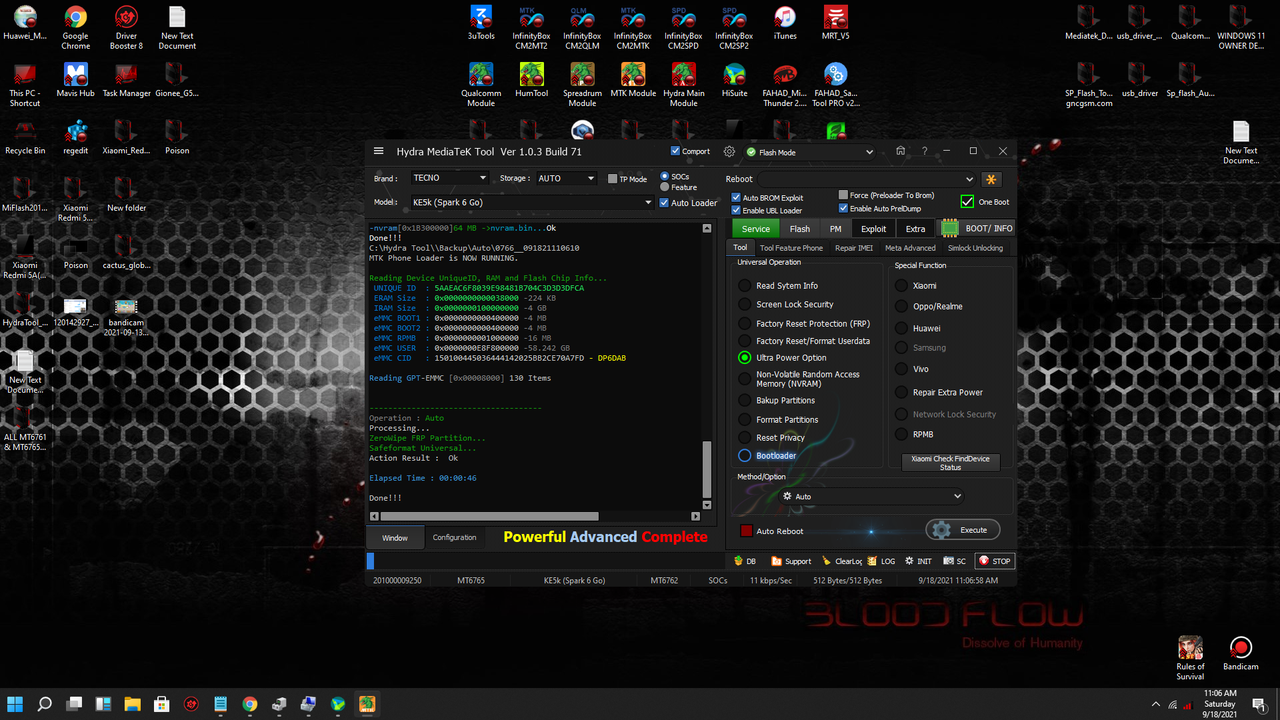Image resolution: width=1280 pixels, height=720 pixels.
Task: Click the Execute button
Action: 962,530
